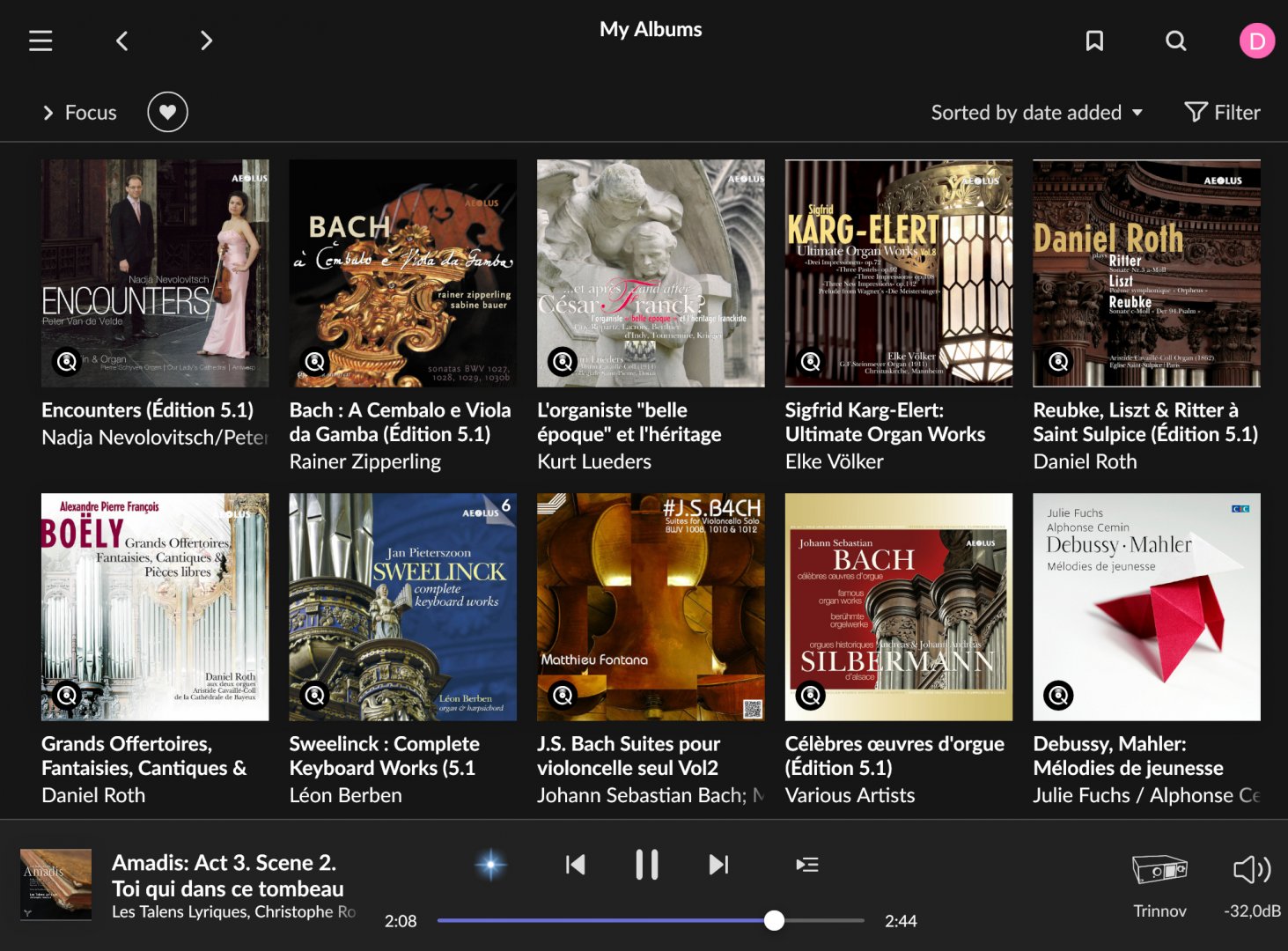1288x951 pixels.
Task: Open Encounters album cover
Action: click(155, 273)
